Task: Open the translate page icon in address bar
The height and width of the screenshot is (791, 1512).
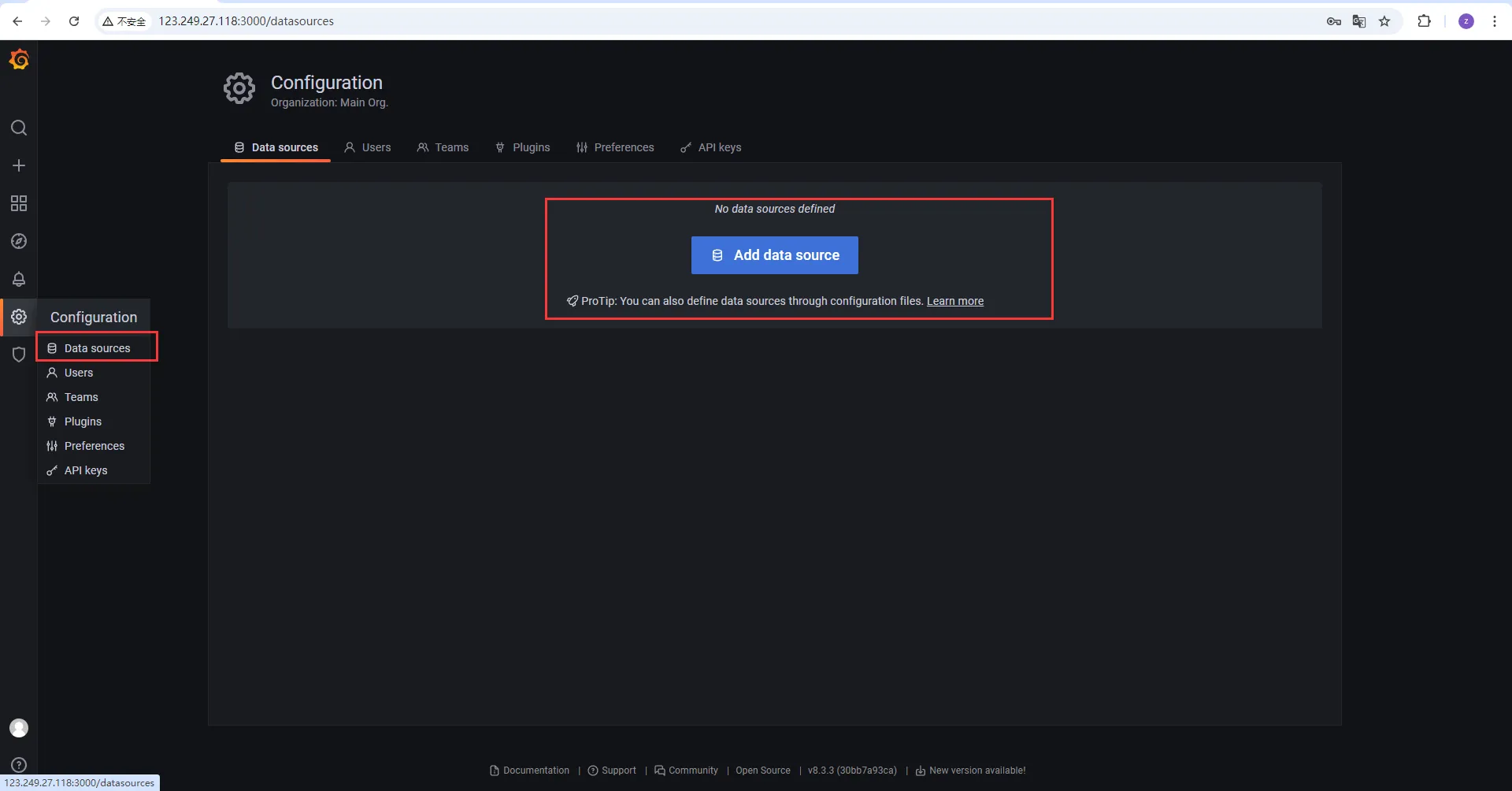Action: pyautogui.click(x=1359, y=21)
